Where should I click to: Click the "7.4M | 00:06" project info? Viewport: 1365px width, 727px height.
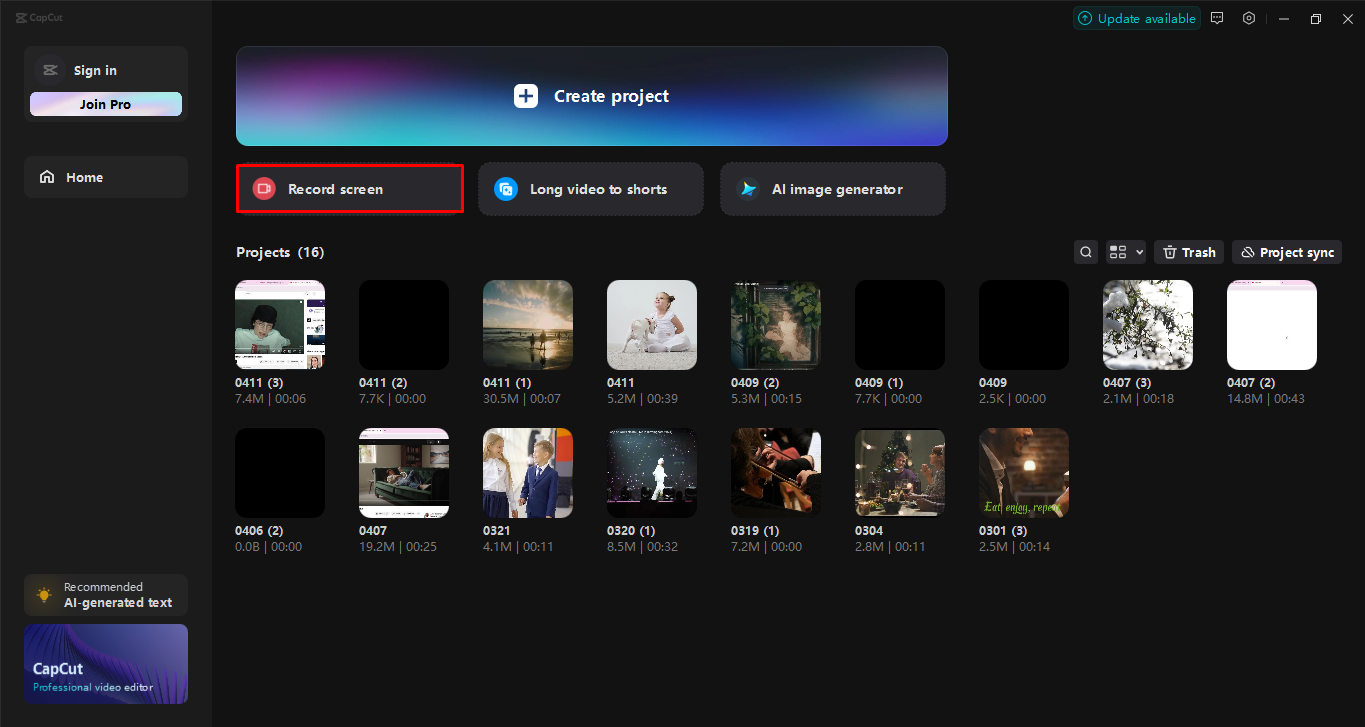pos(271,399)
